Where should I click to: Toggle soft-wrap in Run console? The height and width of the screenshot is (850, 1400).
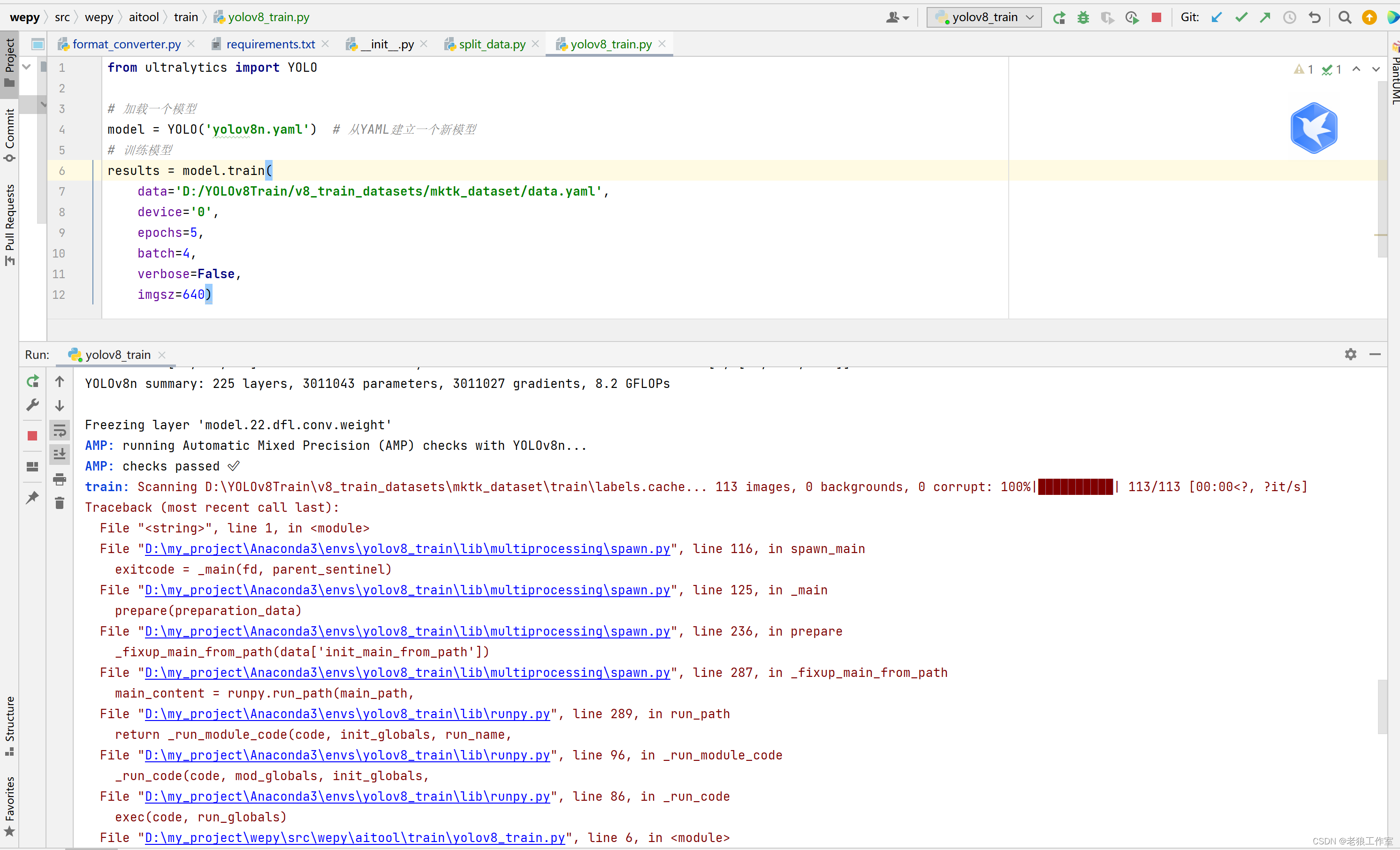(60, 431)
